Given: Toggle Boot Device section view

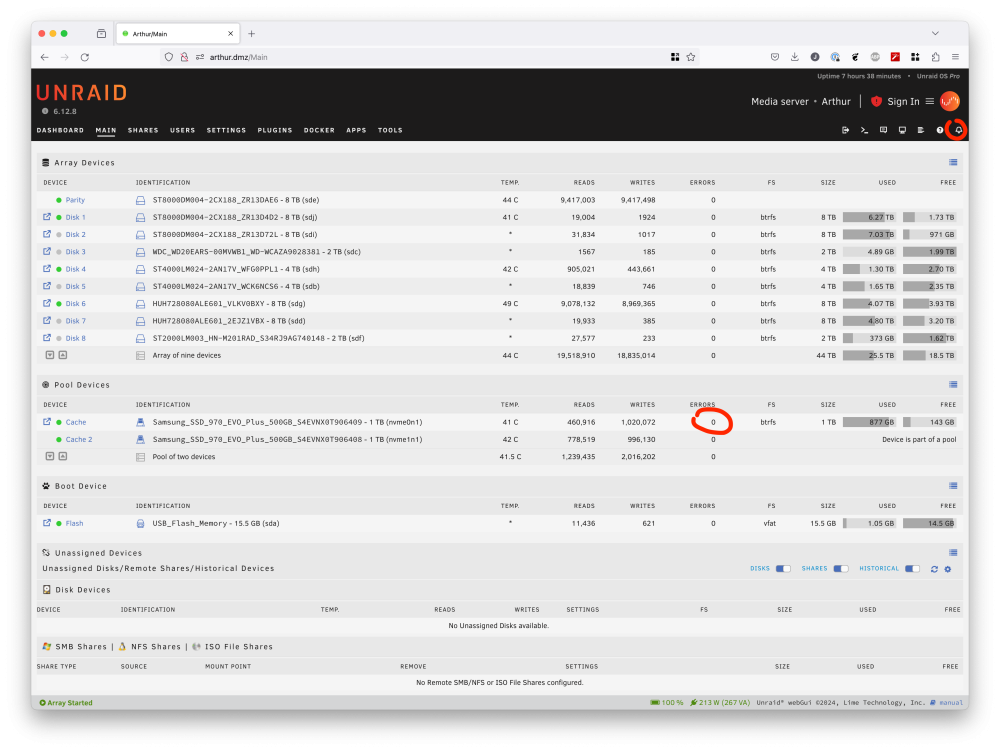Looking at the screenshot, I should click(953, 486).
